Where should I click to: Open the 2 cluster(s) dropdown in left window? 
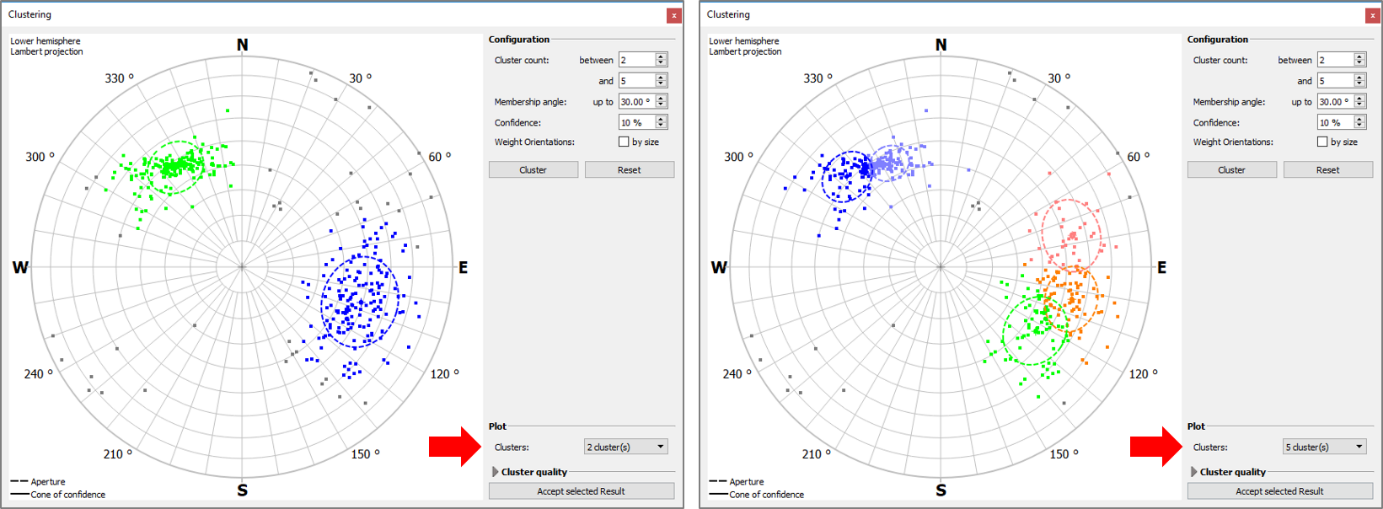[x=626, y=447]
